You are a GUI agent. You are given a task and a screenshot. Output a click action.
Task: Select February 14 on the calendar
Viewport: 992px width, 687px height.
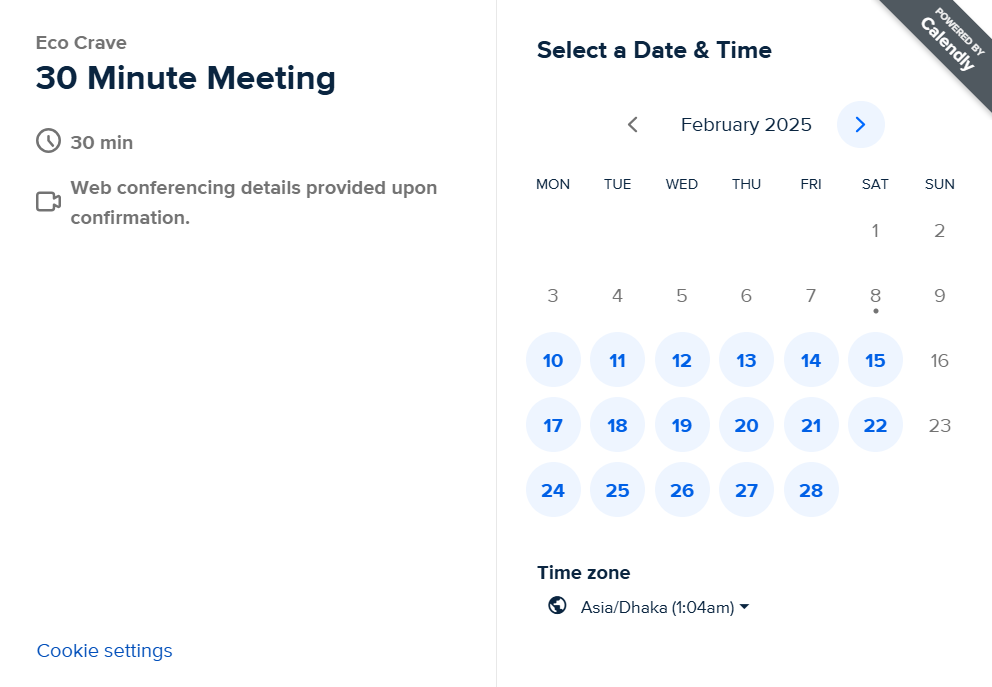[x=811, y=360]
